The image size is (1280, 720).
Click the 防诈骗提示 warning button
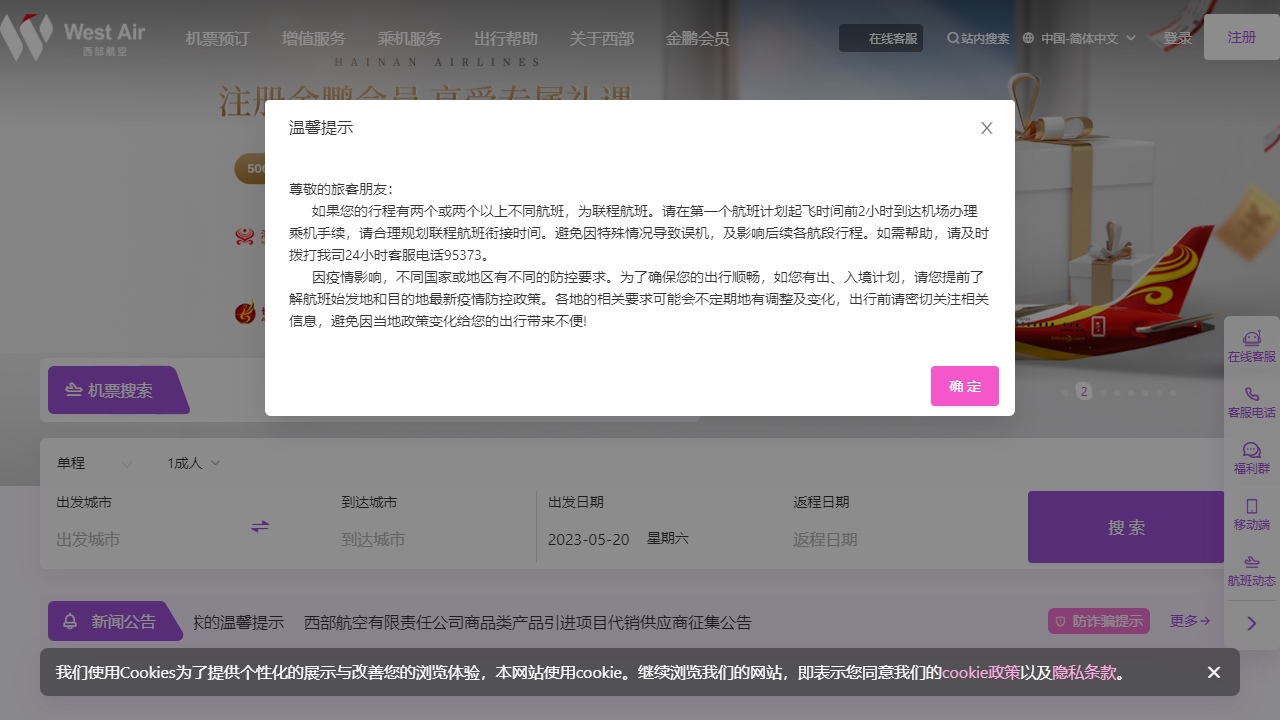[x=1098, y=621]
